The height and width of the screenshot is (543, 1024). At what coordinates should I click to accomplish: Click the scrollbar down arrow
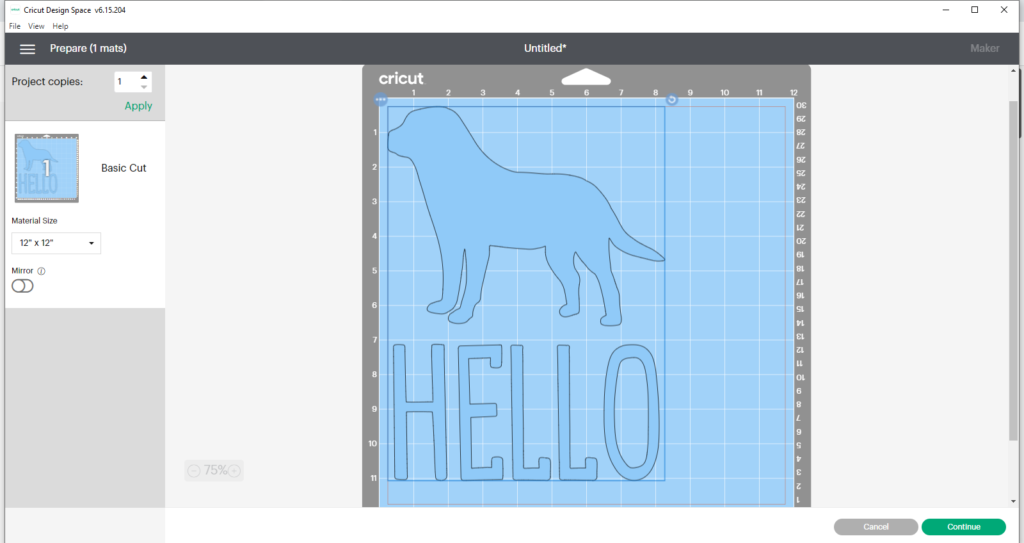tap(1014, 501)
